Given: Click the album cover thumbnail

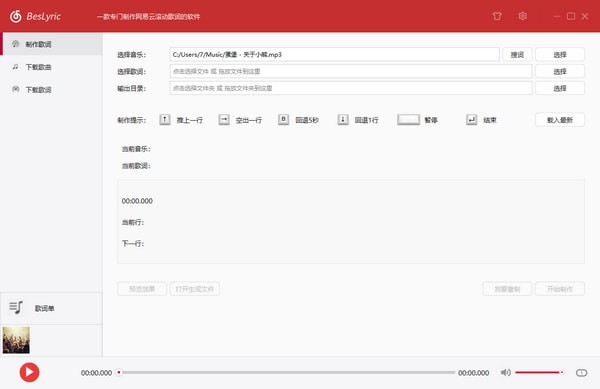Looking at the screenshot, I should (x=16, y=340).
